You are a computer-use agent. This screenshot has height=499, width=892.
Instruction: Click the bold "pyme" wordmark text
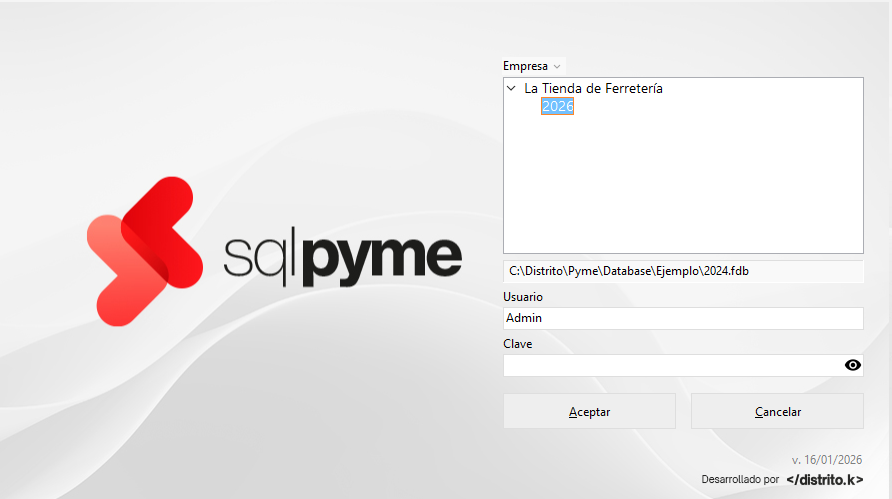point(381,257)
